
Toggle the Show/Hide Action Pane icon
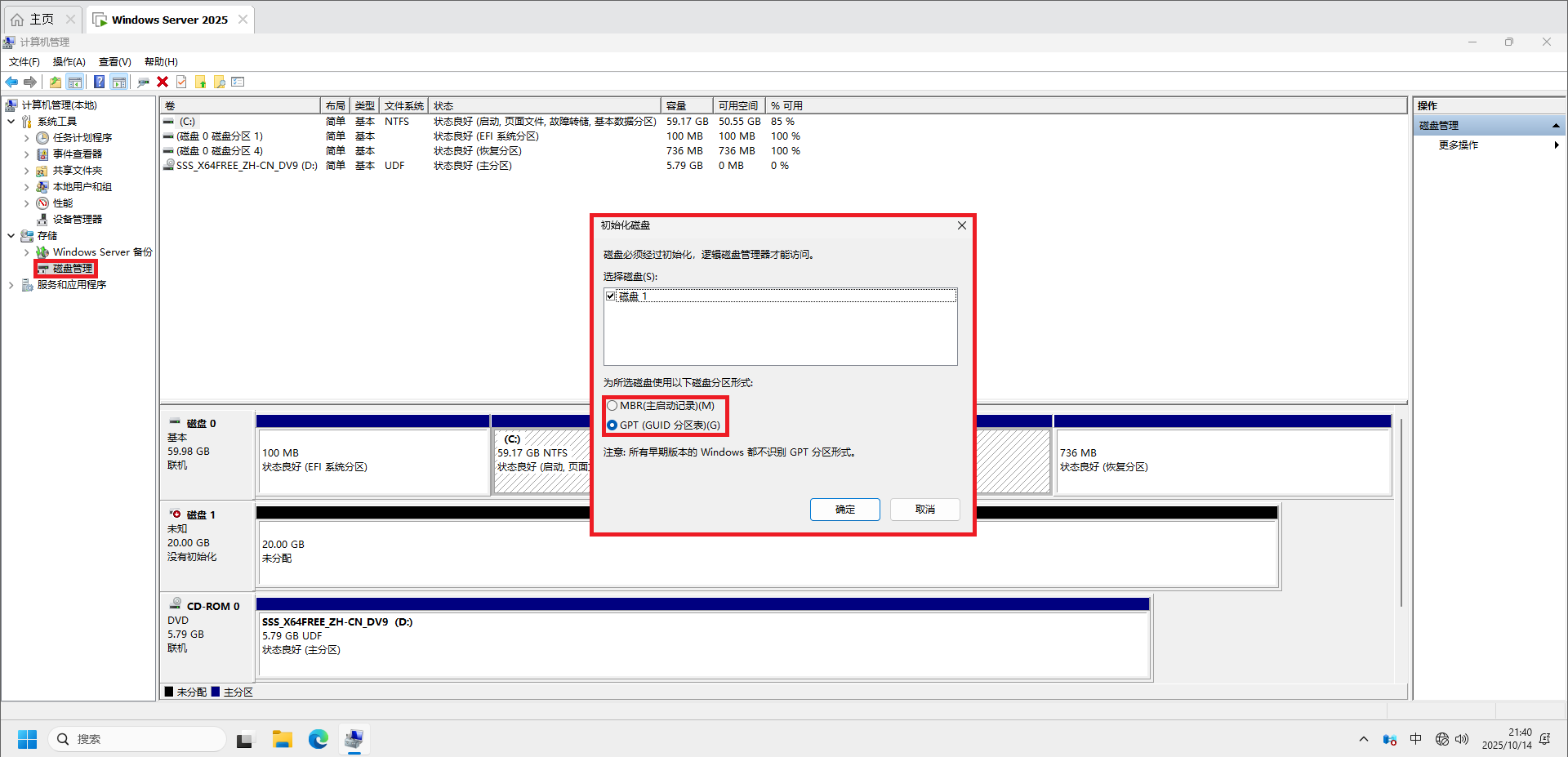(119, 82)
